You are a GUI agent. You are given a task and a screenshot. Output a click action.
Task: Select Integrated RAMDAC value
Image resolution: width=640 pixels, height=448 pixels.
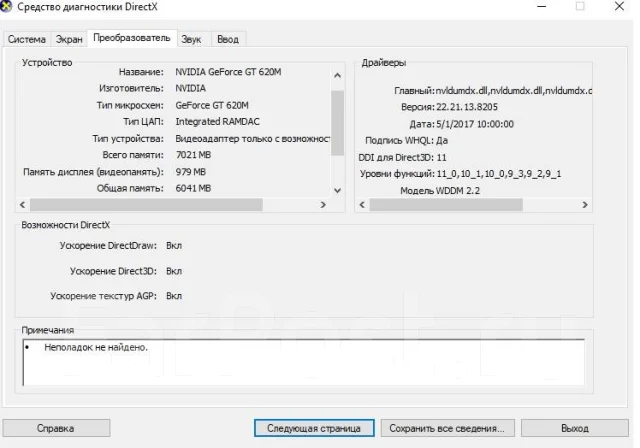217,122
